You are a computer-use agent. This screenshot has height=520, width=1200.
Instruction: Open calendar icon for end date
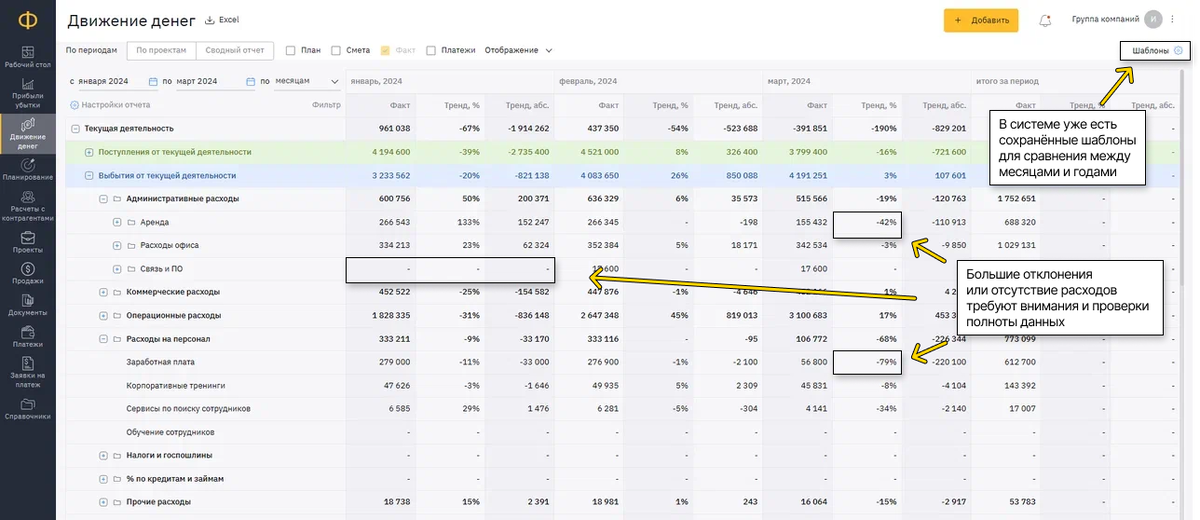click(x=250, y=82)
